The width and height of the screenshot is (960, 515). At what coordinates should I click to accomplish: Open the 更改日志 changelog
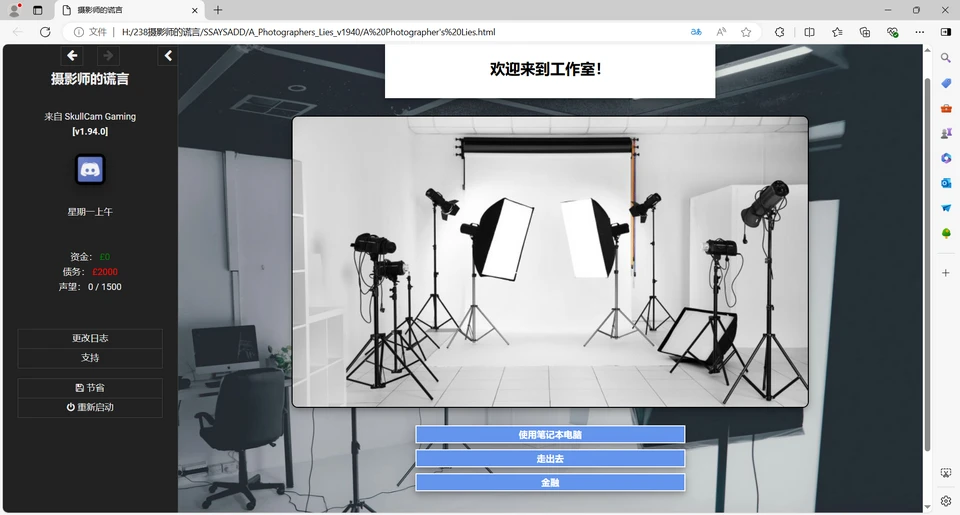tap(90, 338)
